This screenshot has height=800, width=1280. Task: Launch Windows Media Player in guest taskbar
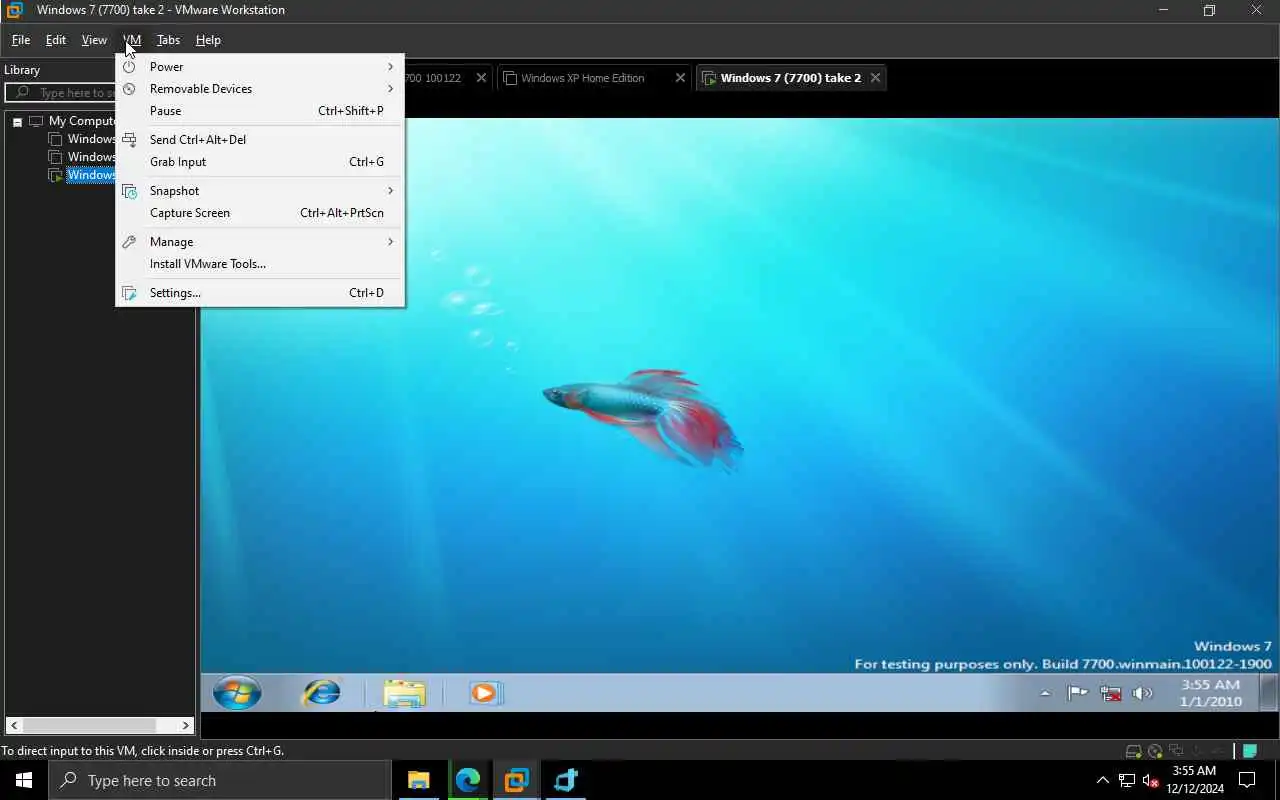(x=484, y=693)
